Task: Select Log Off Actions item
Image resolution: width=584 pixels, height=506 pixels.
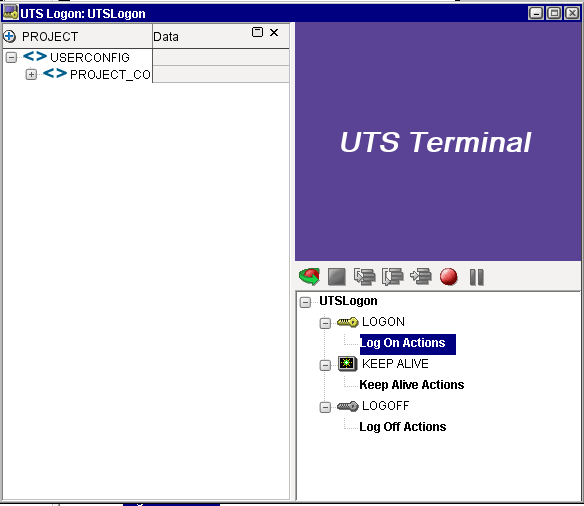Action: click(x=403, y=427)
